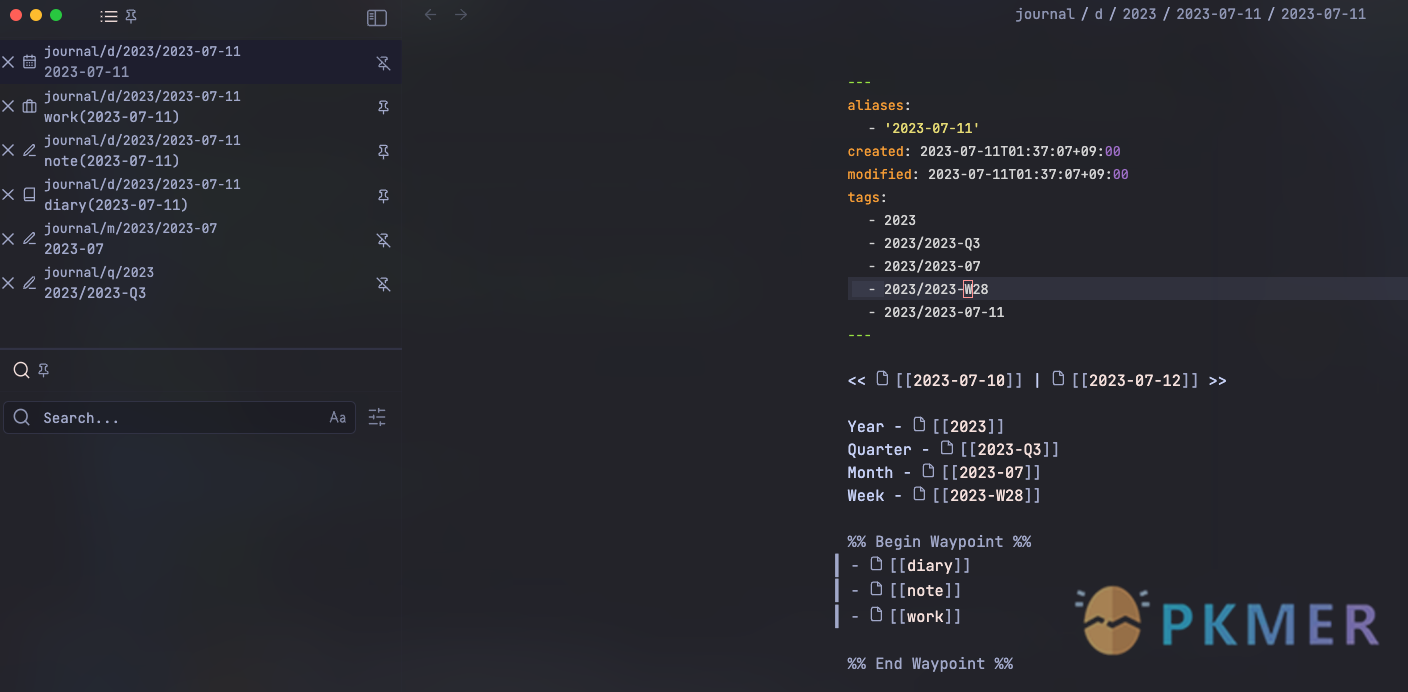Unpin the 2023-07-11 daily note tab
This screenshot has width=1408, height=692.
383,62
